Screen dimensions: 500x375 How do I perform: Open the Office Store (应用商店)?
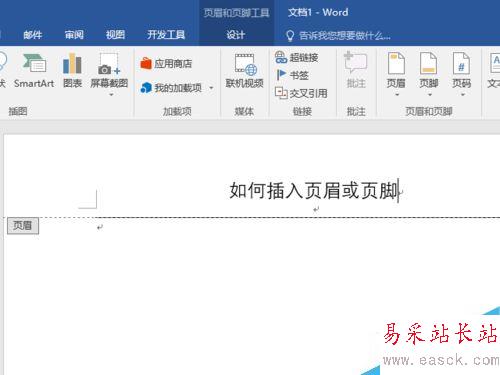pos(166,63)
